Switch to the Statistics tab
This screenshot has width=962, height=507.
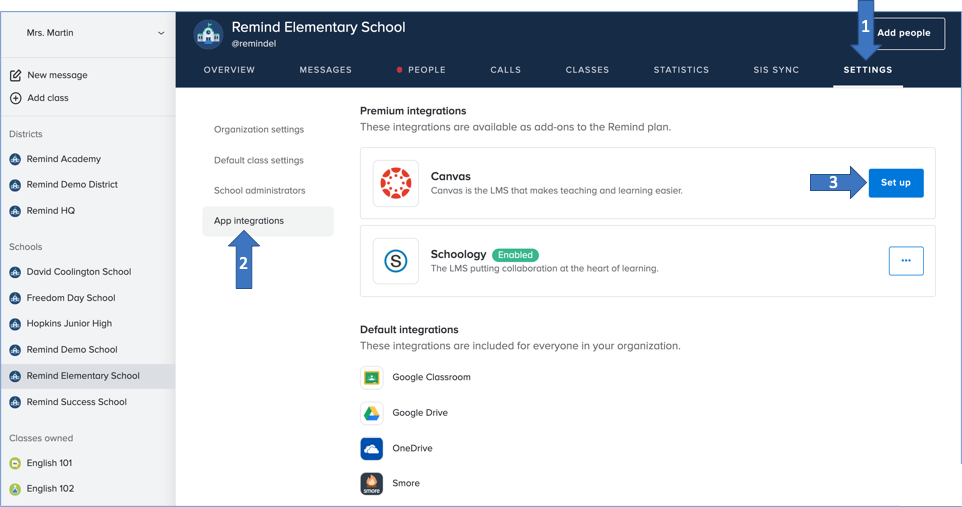(x=681, y=70)
